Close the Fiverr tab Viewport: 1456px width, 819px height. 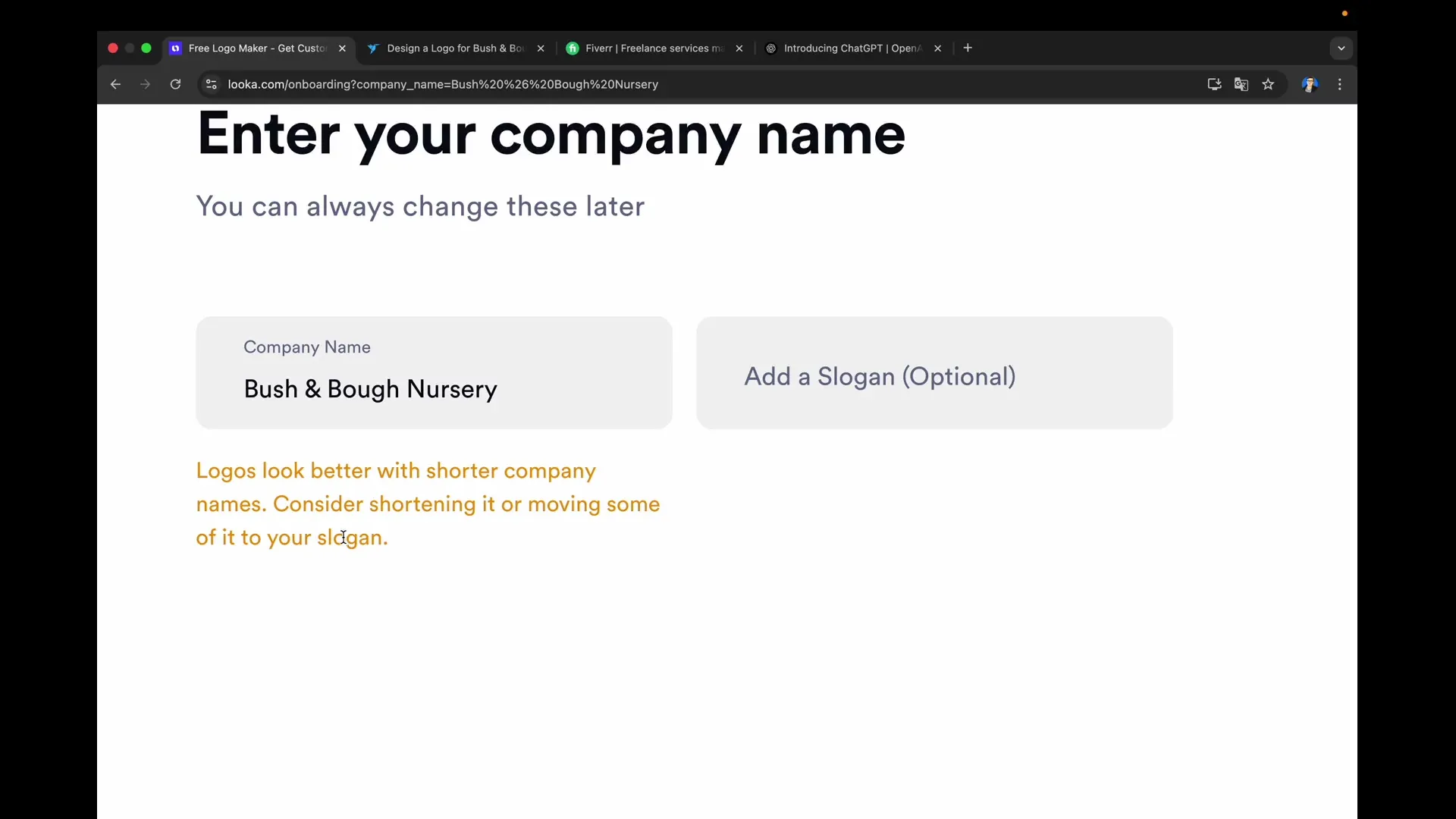point(739,49)
